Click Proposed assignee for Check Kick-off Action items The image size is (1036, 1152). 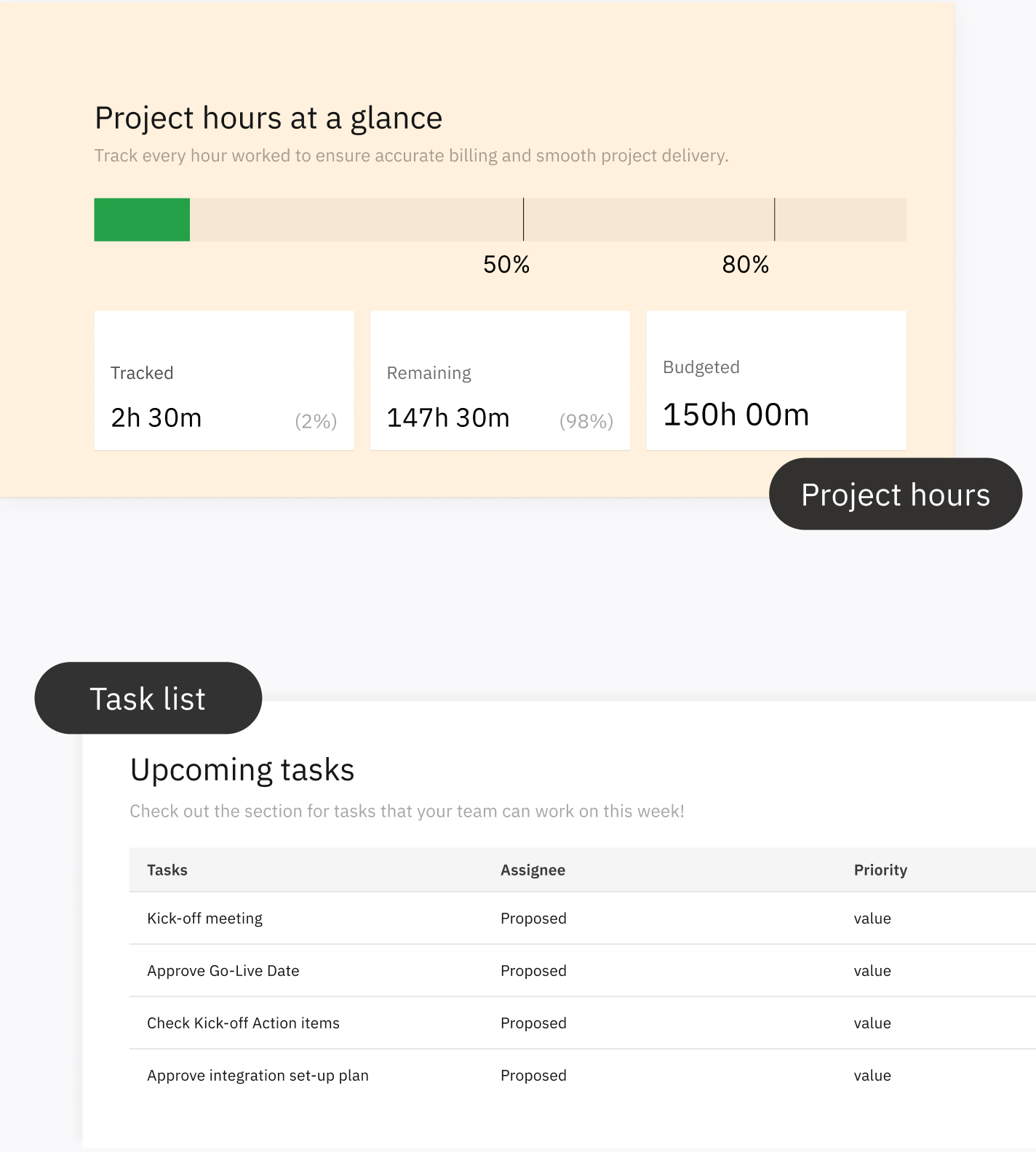[533, 1023]
